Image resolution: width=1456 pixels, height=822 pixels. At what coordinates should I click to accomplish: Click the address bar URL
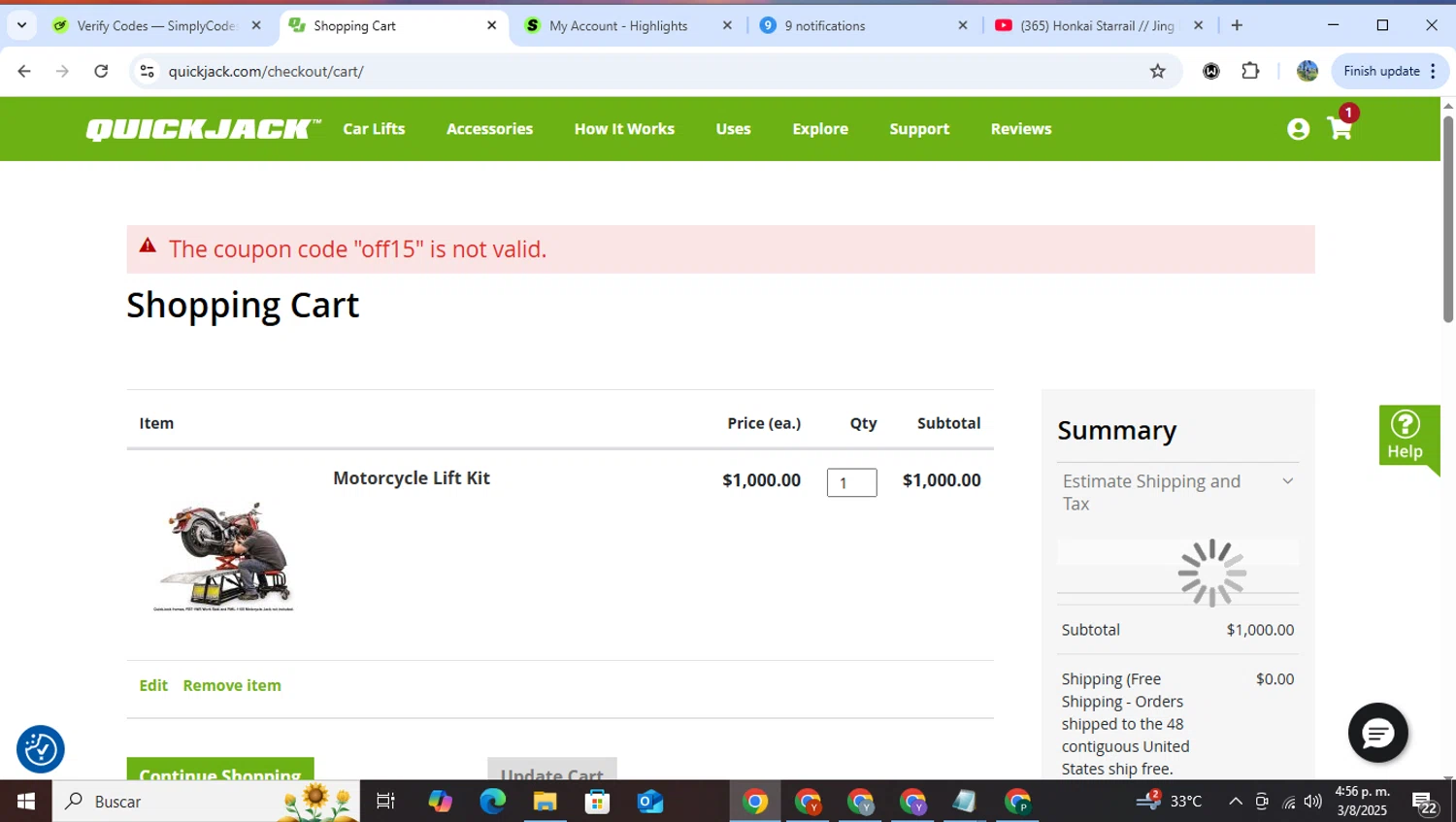tap(266, 71)
